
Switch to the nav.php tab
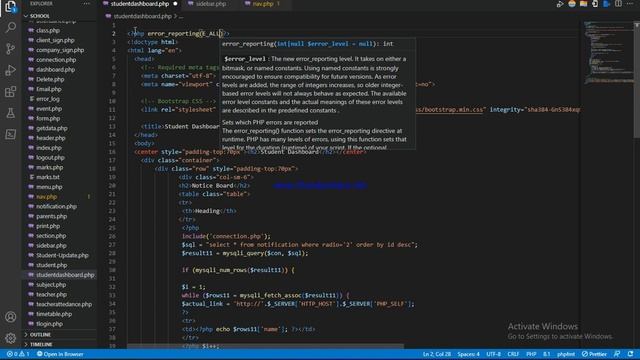[x=262, y=4]
